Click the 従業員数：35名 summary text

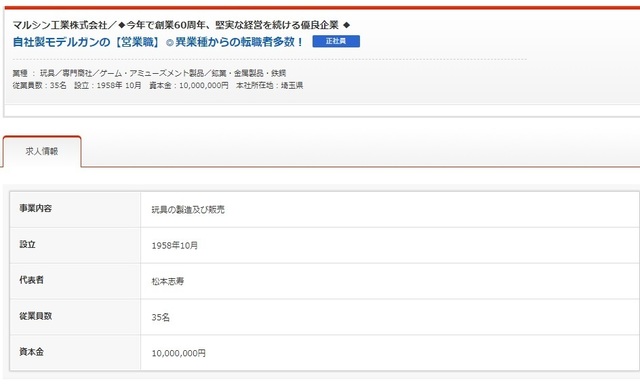coord(40,85)
